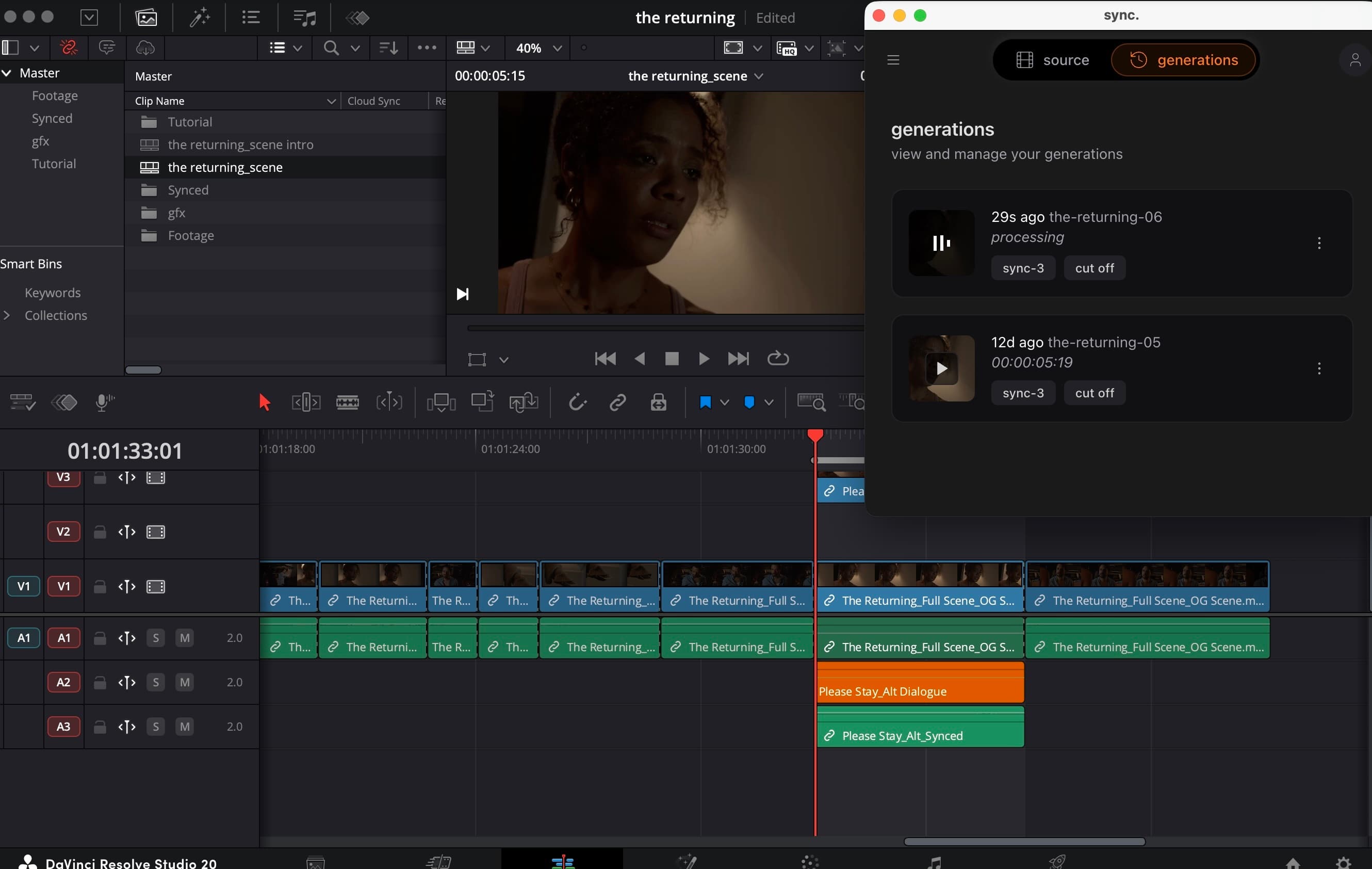
Task: Toggle V1 track video enable icon
Action: click(x=156, y=587)
